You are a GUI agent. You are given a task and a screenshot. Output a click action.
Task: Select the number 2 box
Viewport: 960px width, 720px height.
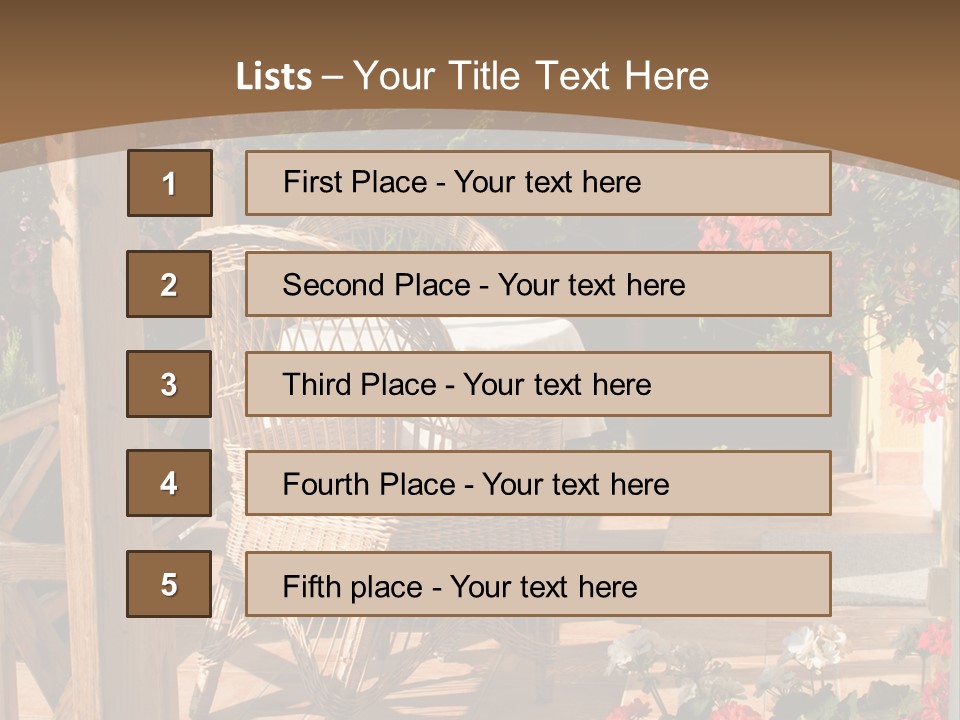(169, 284)
